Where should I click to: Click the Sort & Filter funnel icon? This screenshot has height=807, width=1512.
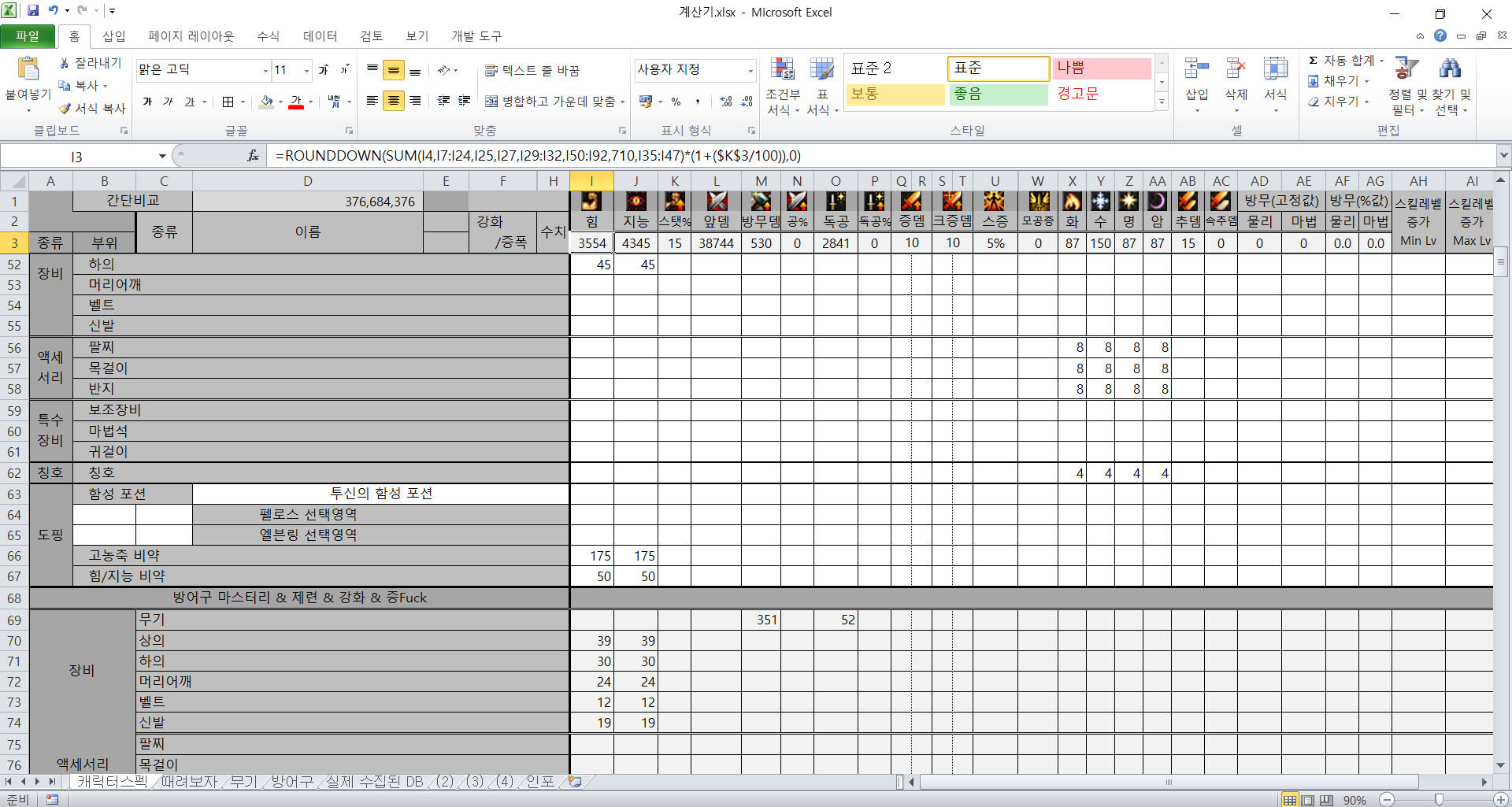point(1406,69)
